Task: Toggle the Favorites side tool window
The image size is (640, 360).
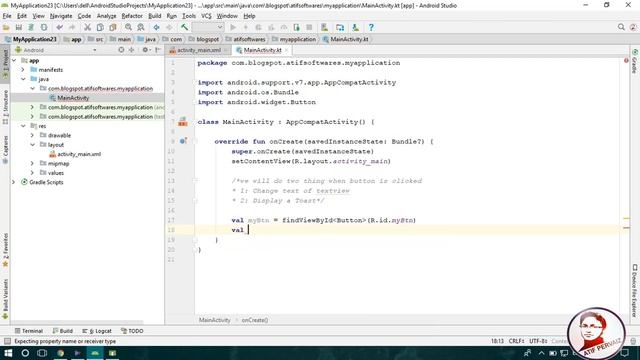Action: point(5,250)
